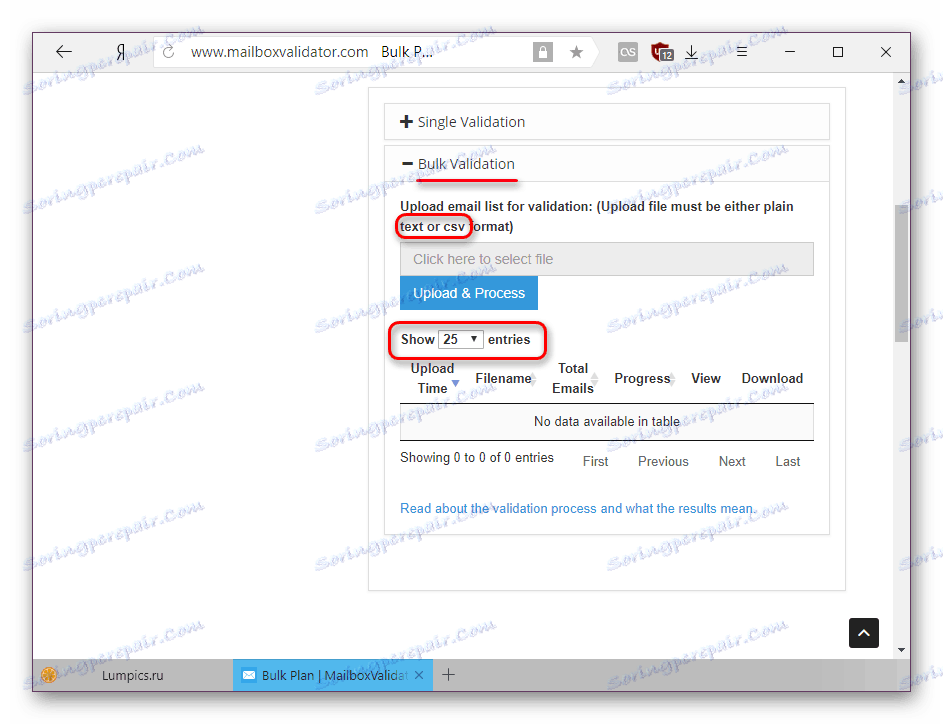Click the scroll-to-top black arrow button
This screenshot has width=943, height=724.
(864, 633)
